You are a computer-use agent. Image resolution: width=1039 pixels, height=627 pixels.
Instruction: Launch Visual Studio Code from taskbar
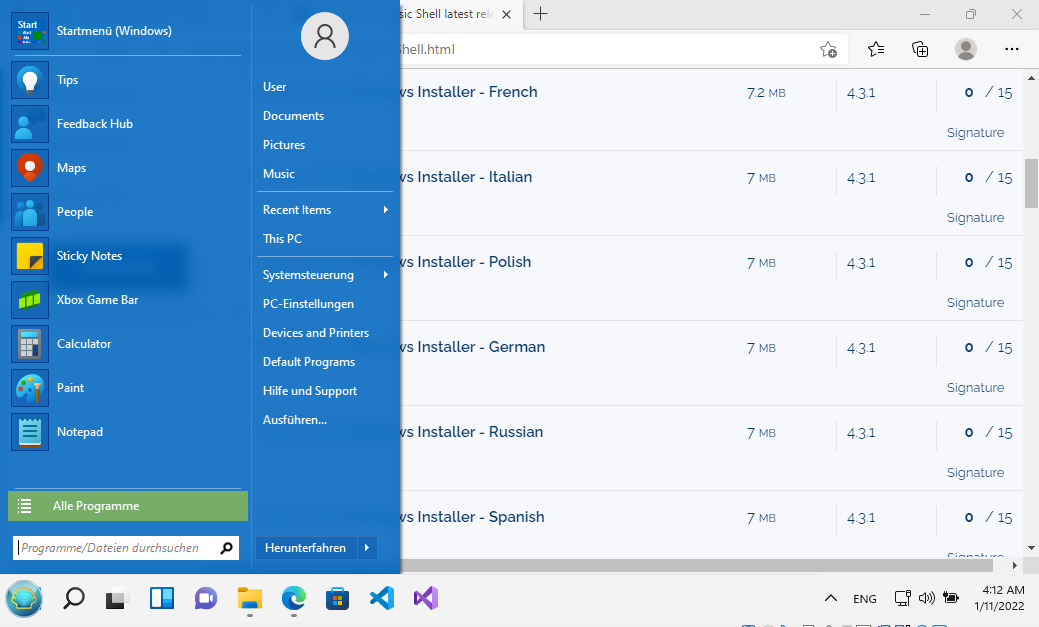(x=382, y=599)
